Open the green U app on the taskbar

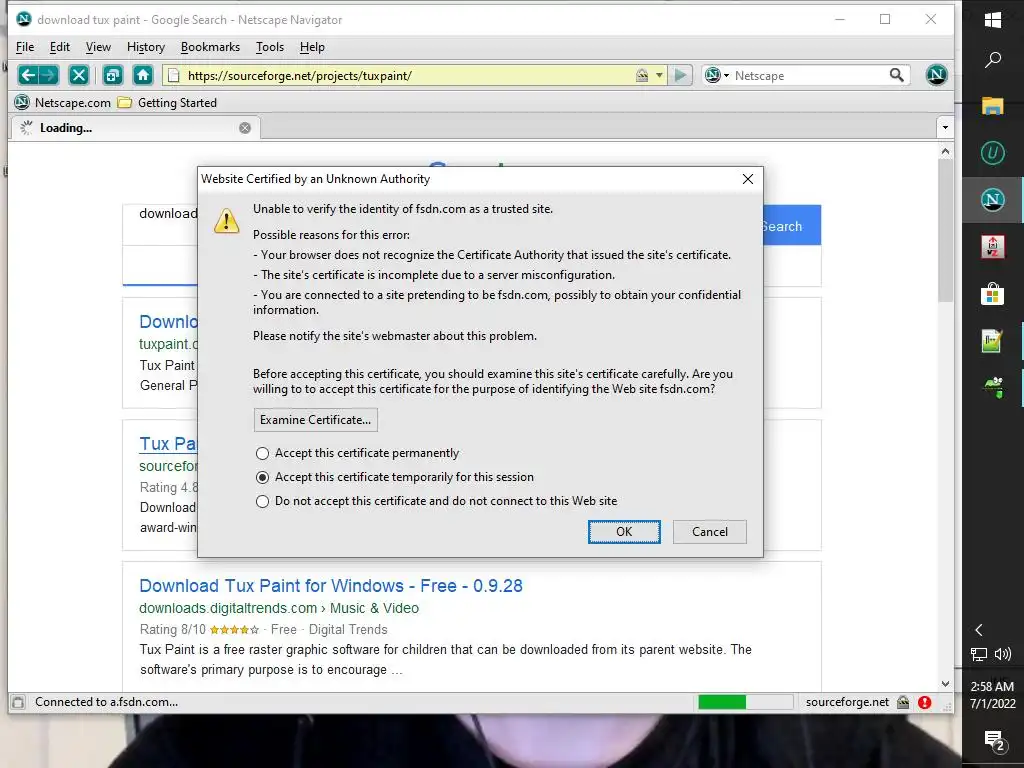pyautogui.click(x=993, y=153)
